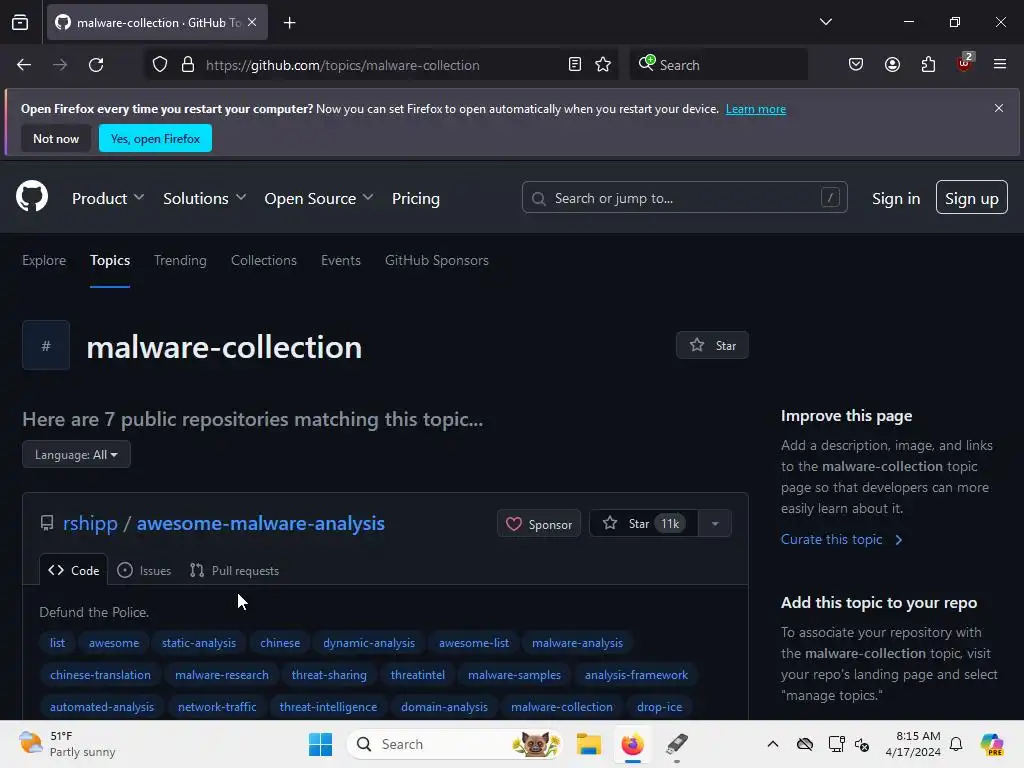Viewport: 1024px width, 768px height.
Task: Open the notifications bell icon
Action: point(956,744)
